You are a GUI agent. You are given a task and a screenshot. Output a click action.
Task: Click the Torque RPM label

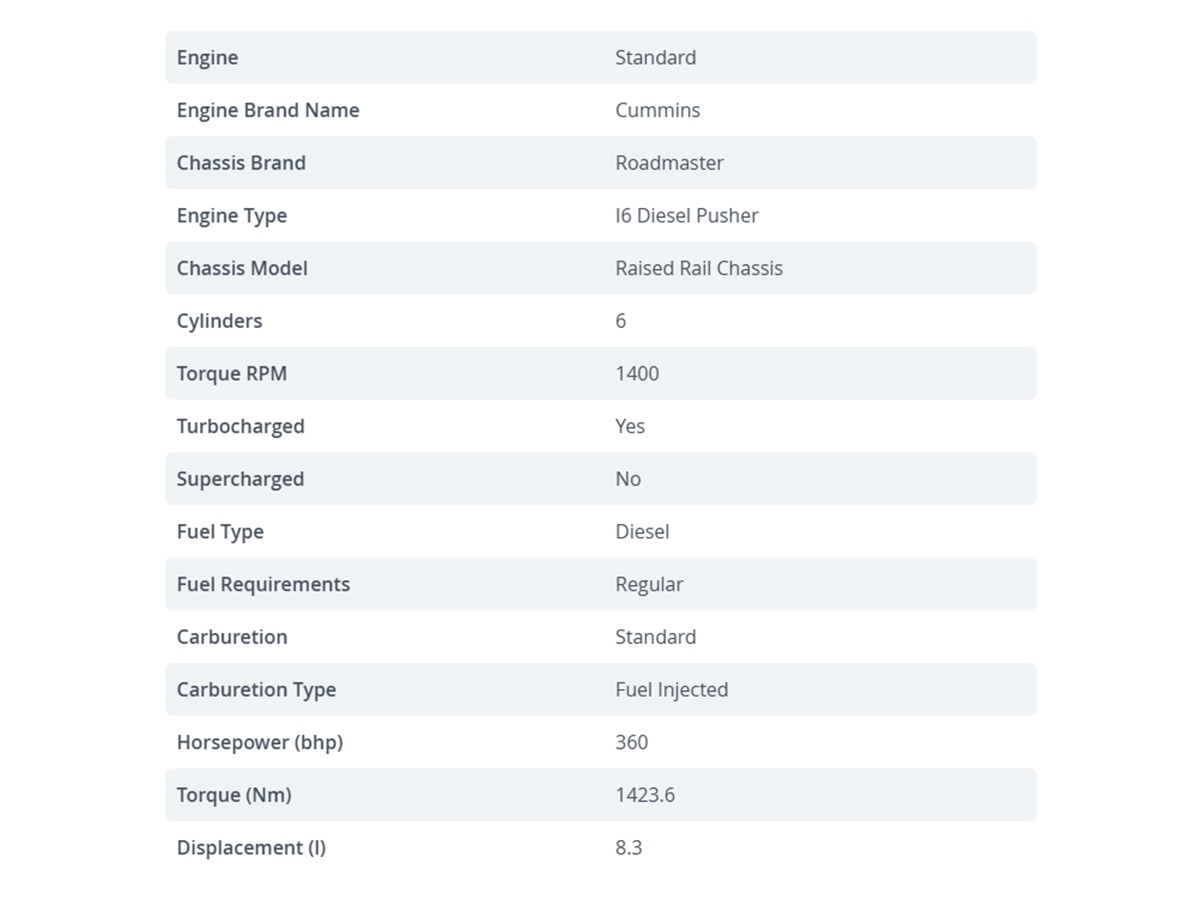[x=232, y=374]
